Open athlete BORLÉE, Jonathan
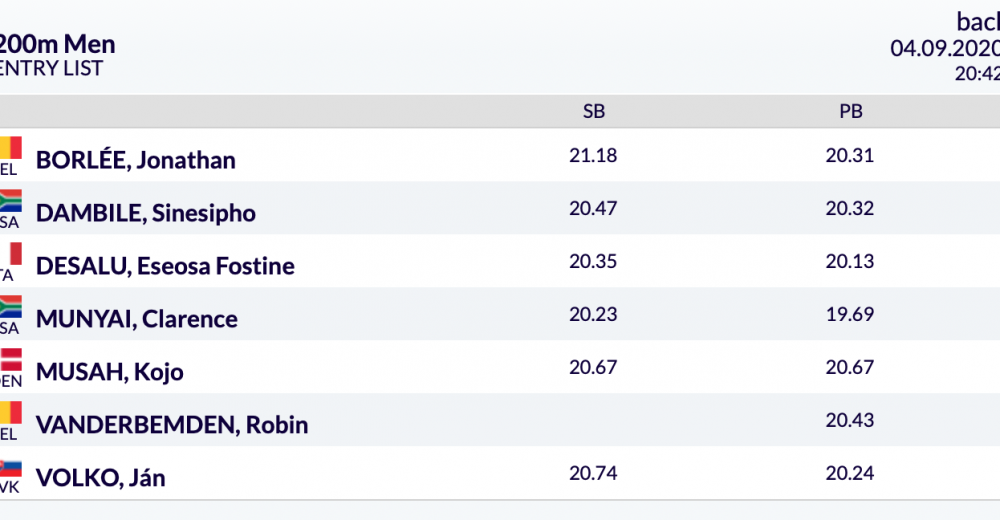This screenshot has height=520, width=1000. coord(136,160)
